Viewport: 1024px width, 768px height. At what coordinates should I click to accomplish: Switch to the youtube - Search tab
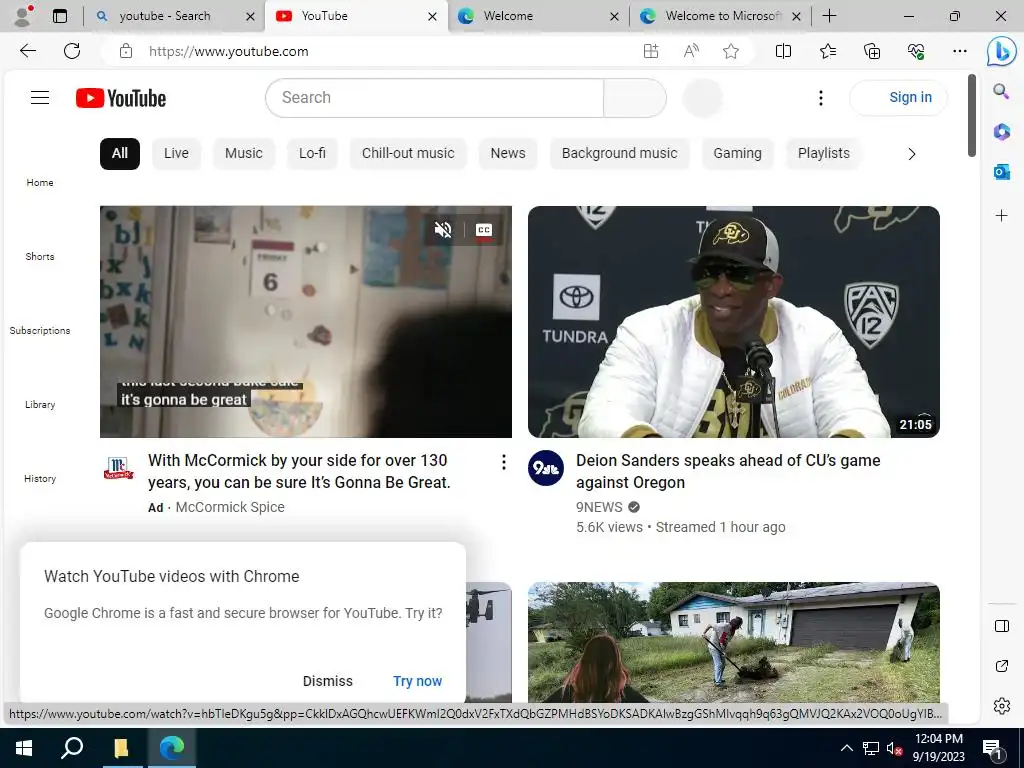pos(165,16)
